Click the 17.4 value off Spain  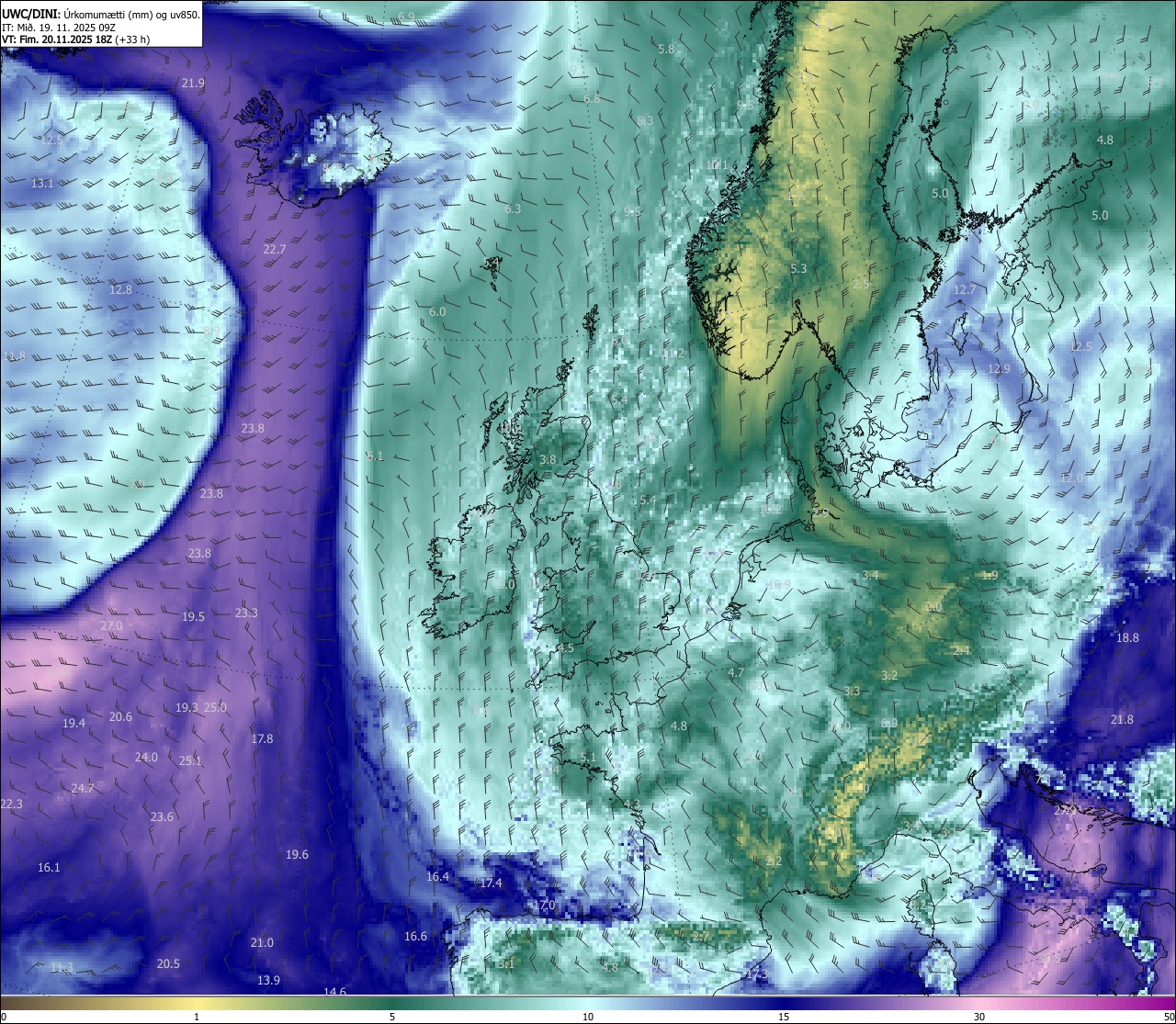[491, 883]
